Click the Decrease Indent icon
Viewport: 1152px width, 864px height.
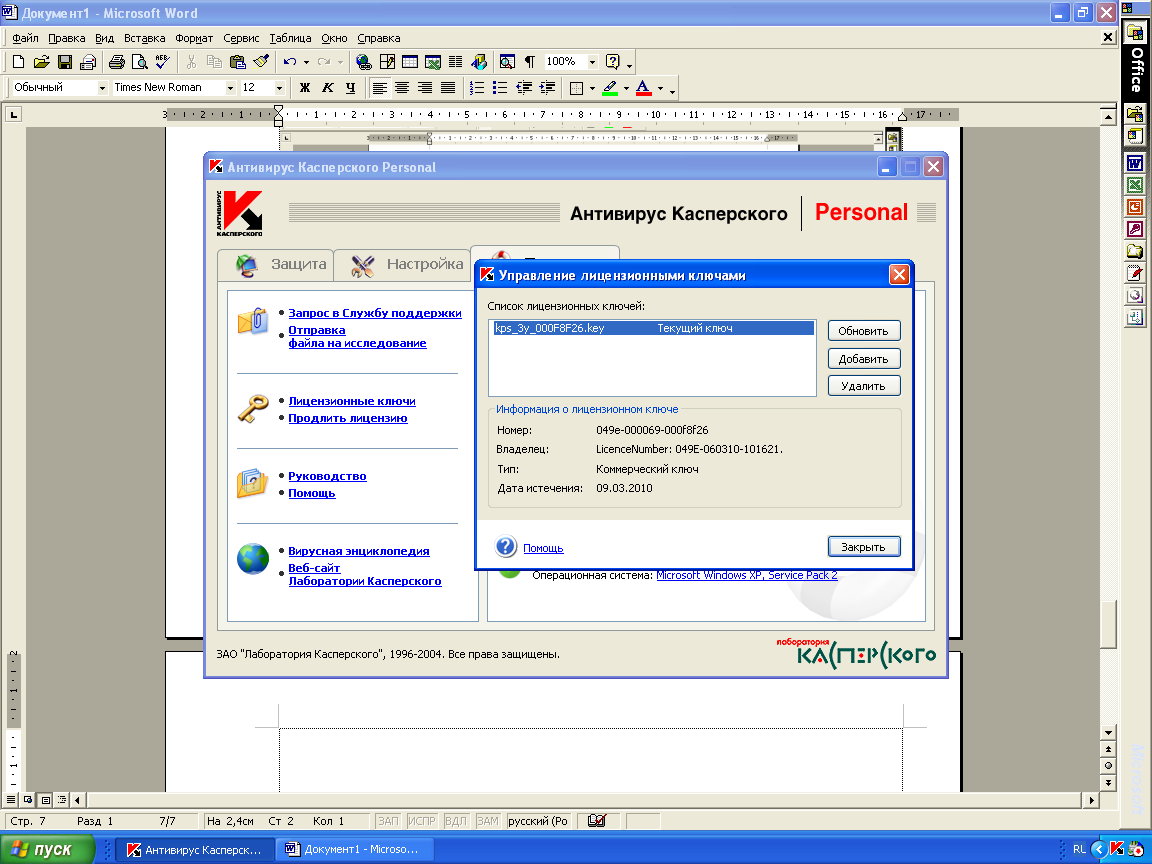pyautogui.click(x=524, y=88)
